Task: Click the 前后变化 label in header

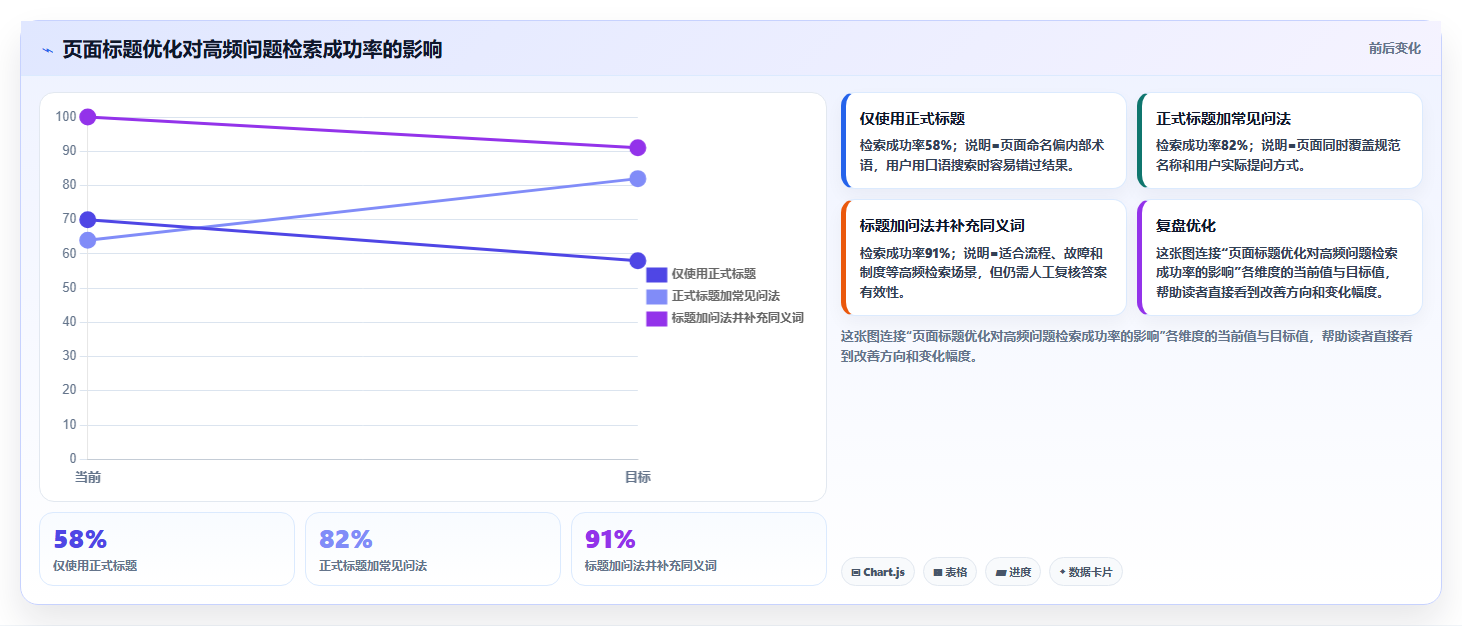Action: [x=1395, y=49]
